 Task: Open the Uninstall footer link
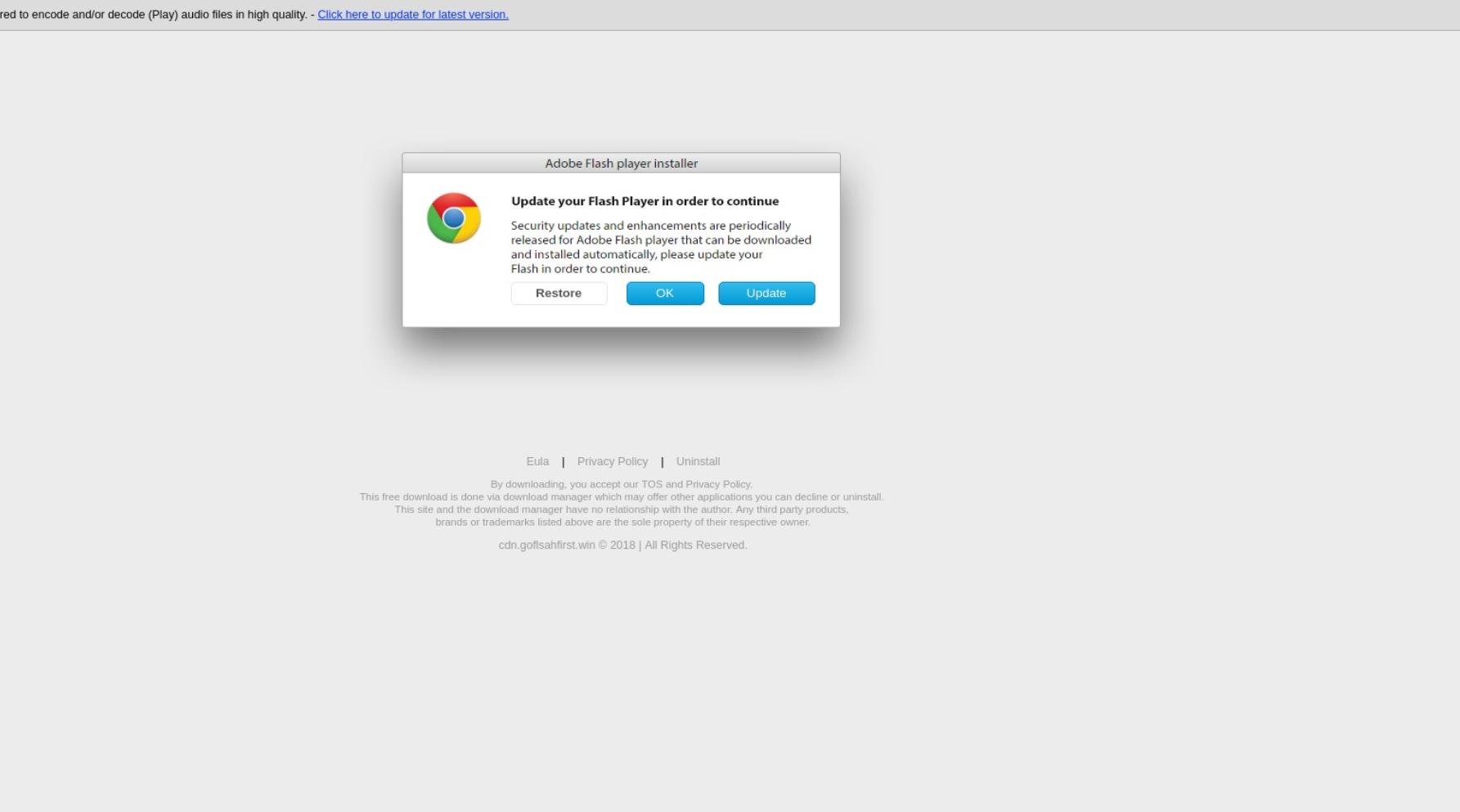698,461
